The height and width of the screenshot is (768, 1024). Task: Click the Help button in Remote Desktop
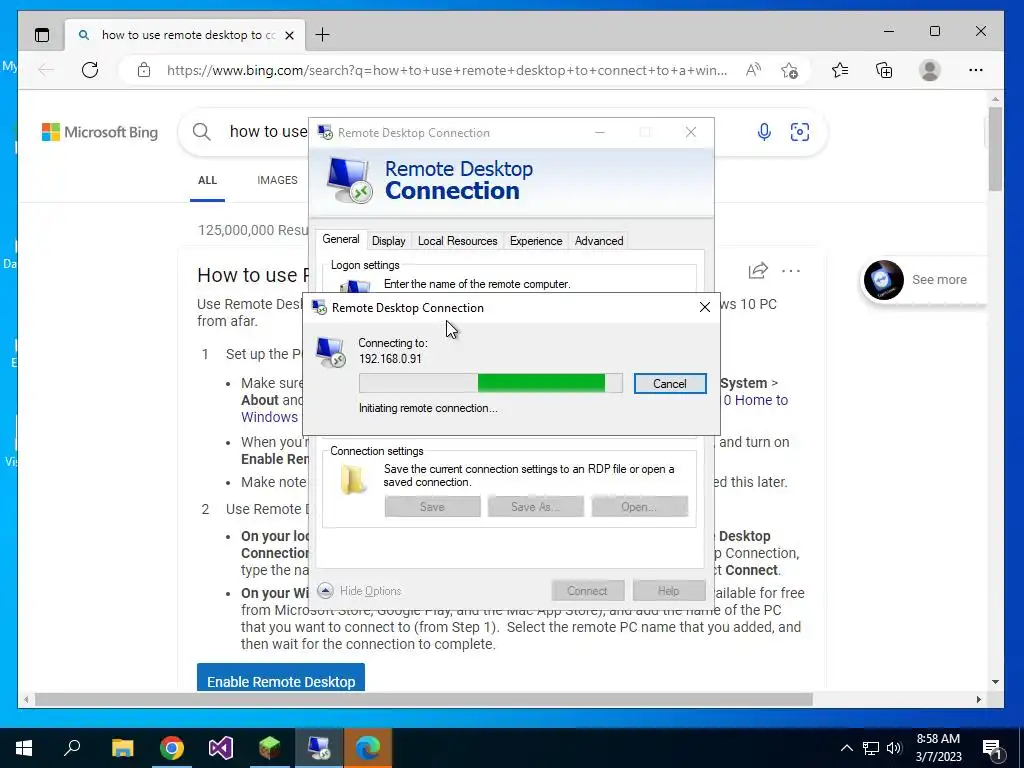tap(669, 590)
